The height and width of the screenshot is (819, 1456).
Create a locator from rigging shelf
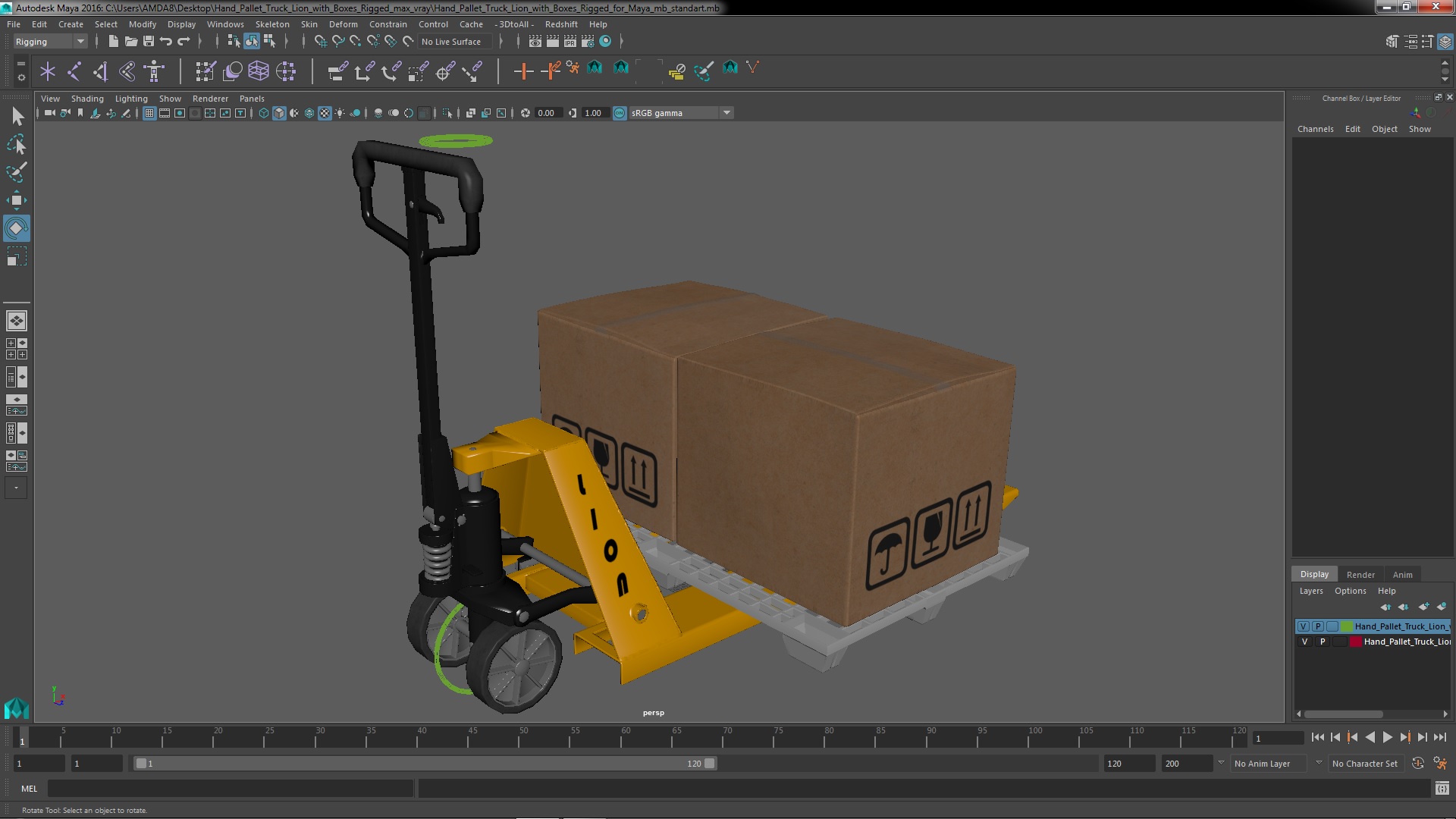[x=48, y=71]
